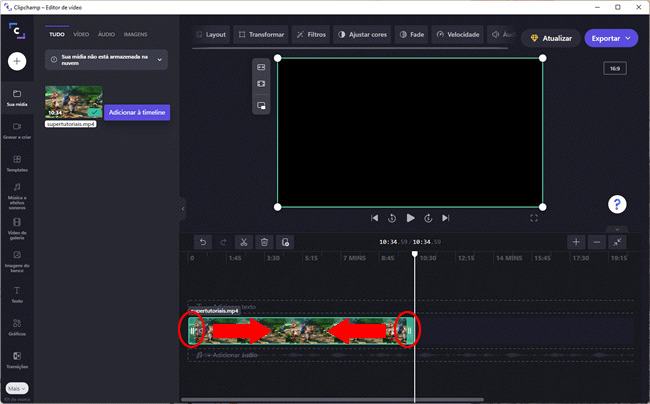Open the Ajustar cores color panel

pyautogui.click(x=362, y=35)
